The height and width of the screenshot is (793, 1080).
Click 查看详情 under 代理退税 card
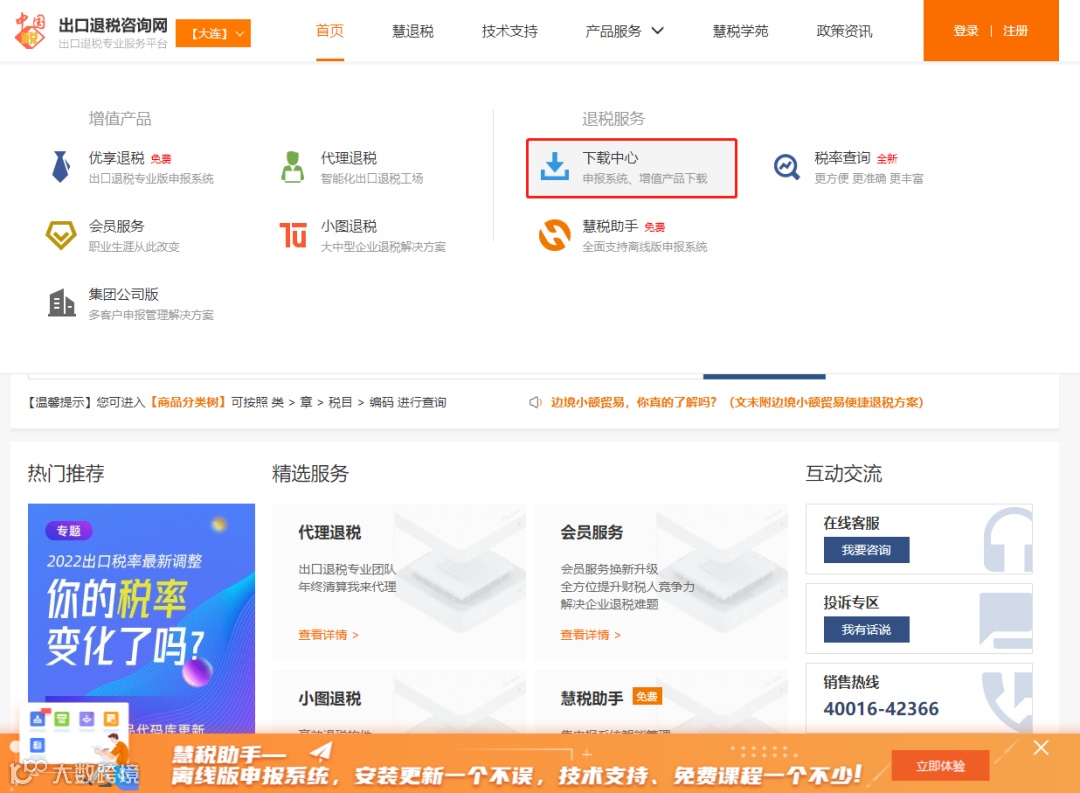point(328,635)
